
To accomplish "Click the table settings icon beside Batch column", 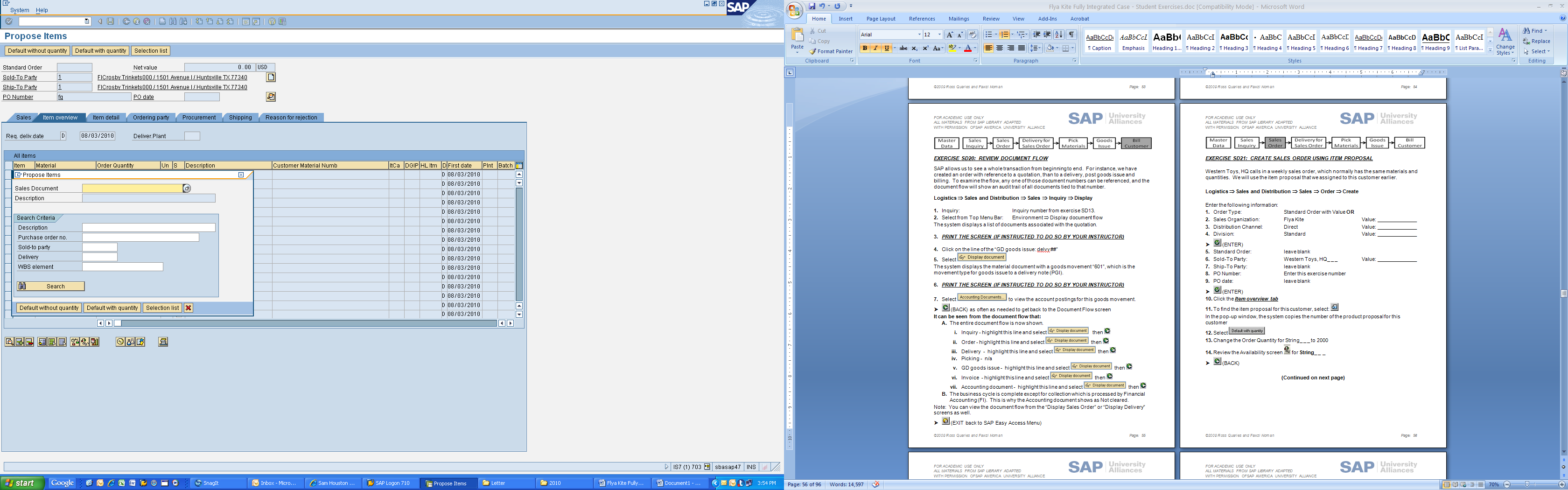I will pyautogui.click(x=519, y=166).
